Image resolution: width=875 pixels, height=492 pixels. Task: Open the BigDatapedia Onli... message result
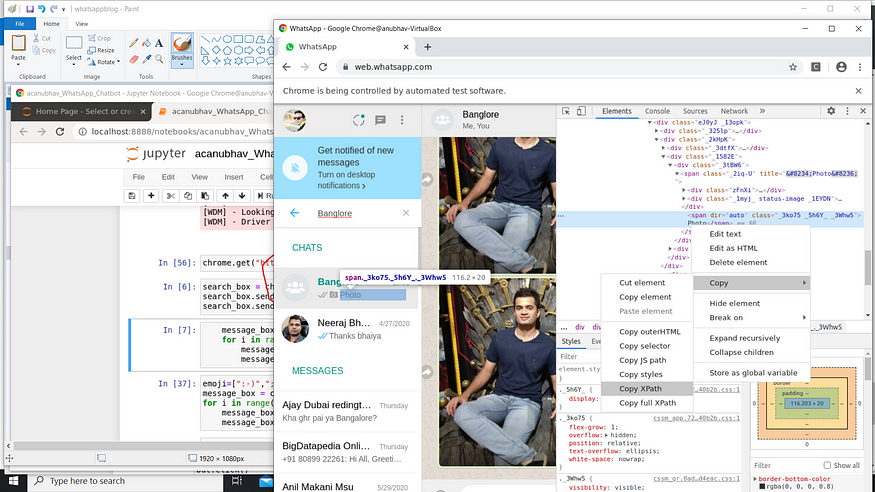click(x=346, y=452)
